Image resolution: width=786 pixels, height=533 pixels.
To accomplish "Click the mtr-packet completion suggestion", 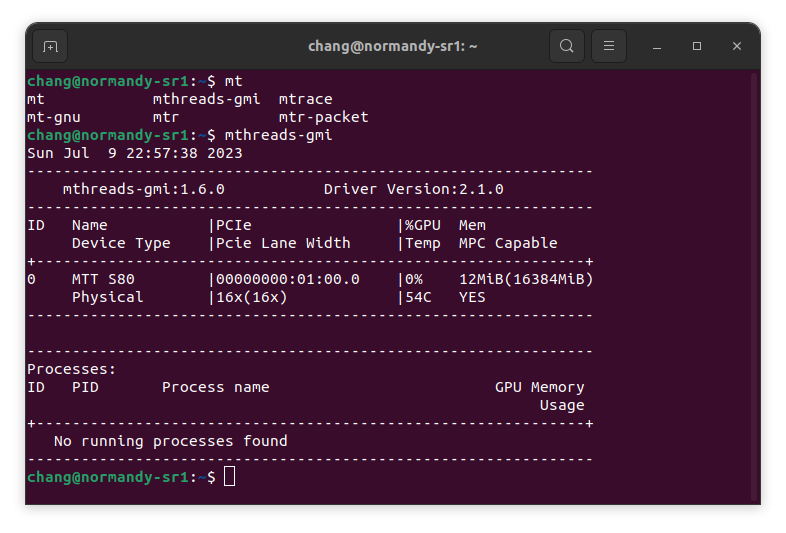I will click(x=323, y=117).
